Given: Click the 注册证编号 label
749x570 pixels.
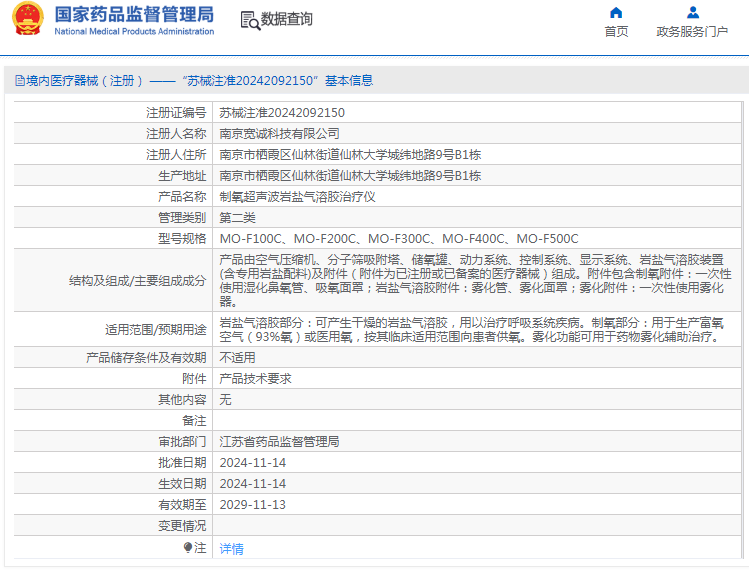Looking at the screenshot, I should (176, 113).
